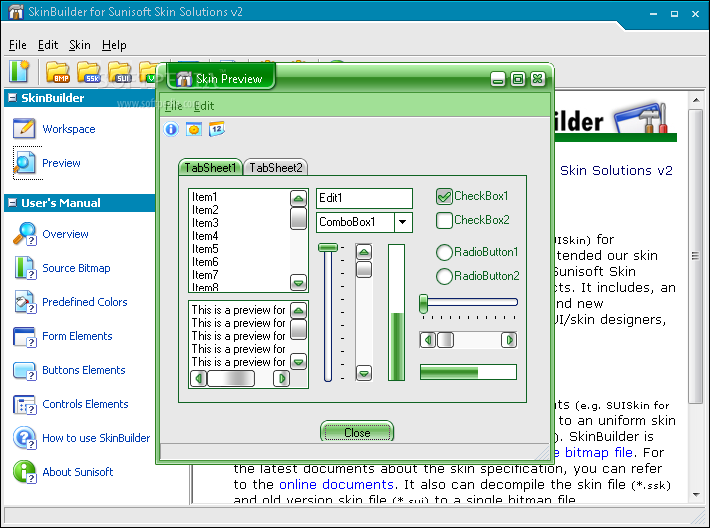This screenshot has width=710, height=528.
Task: Open the Workspace link
Action: 69,129
